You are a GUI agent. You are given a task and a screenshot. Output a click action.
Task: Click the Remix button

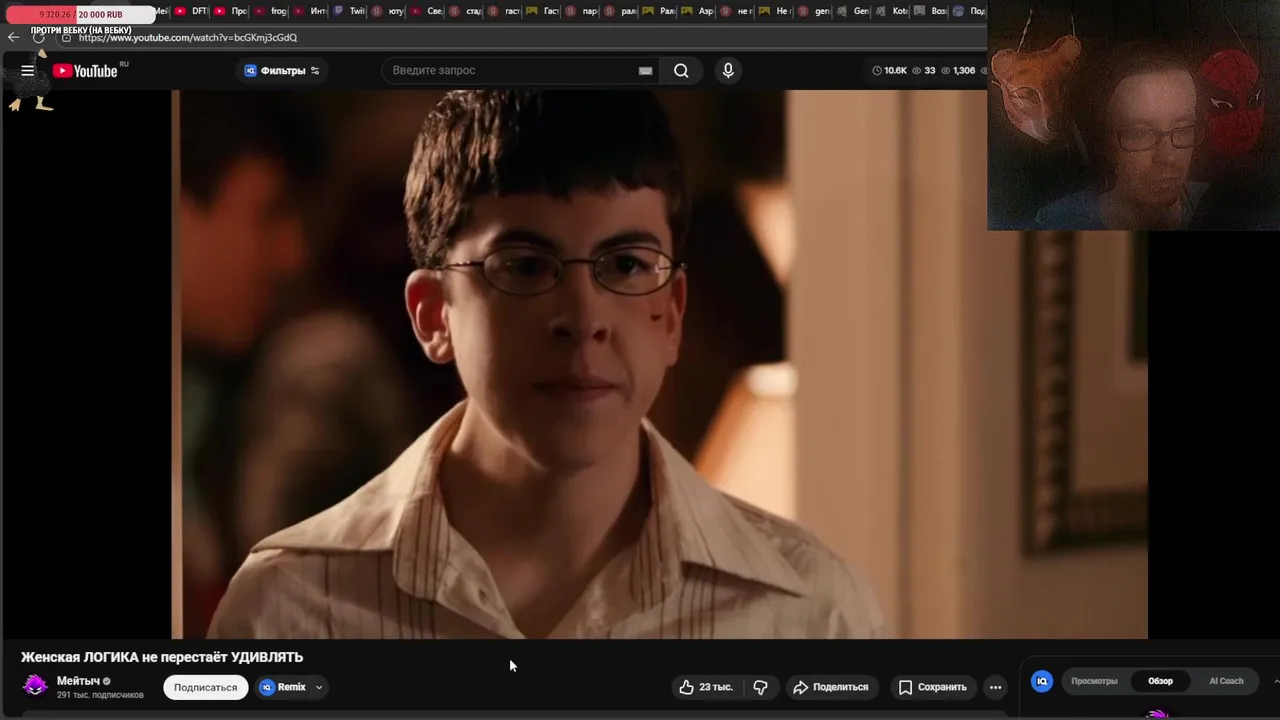(x=282, y=687)
